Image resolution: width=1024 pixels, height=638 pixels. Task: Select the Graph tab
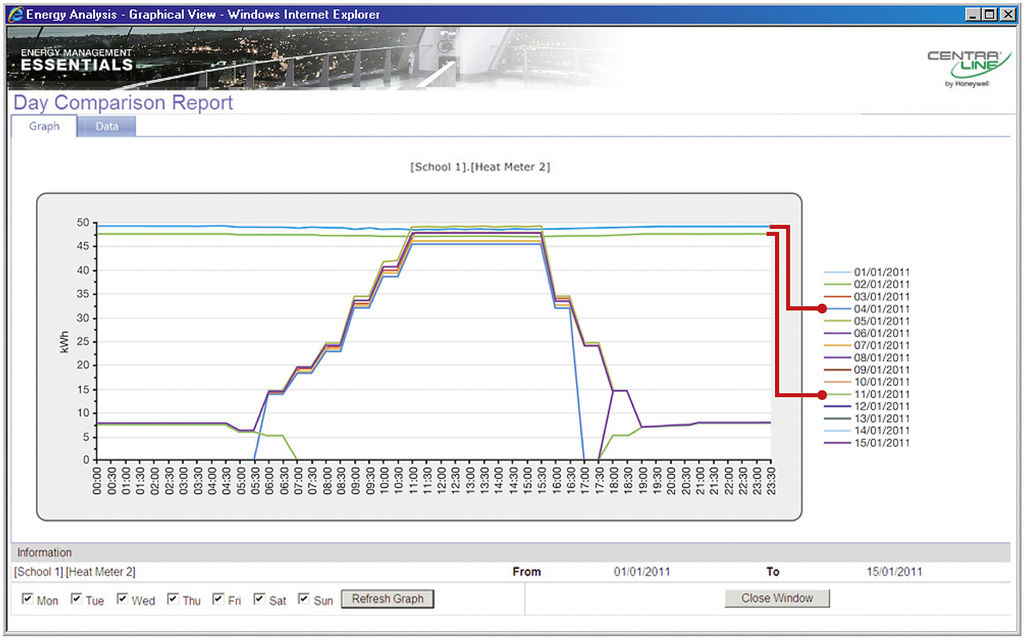pyautogui.click(x=44, y=127)
